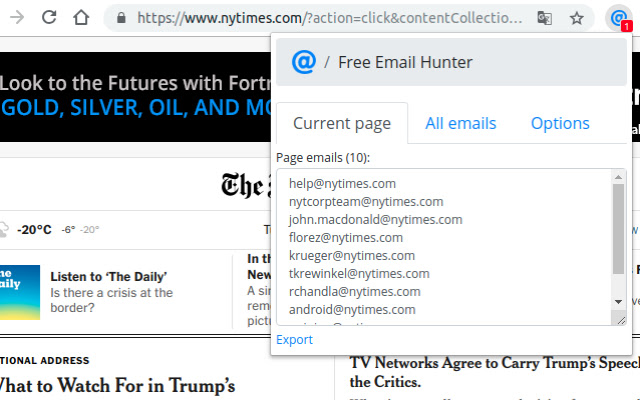Select tkrewinkel@nytimes.com entry
640x400 pixels.
point(359,273)
